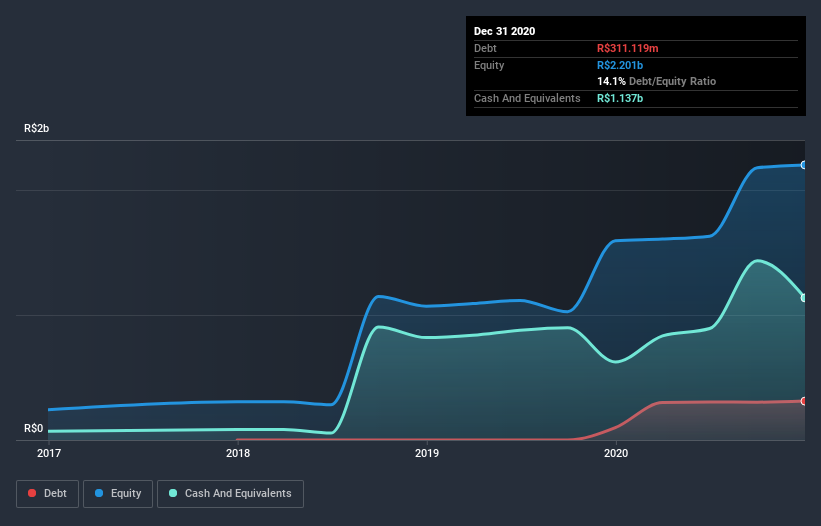Click the R$2.201b equity value

(620, 65)
